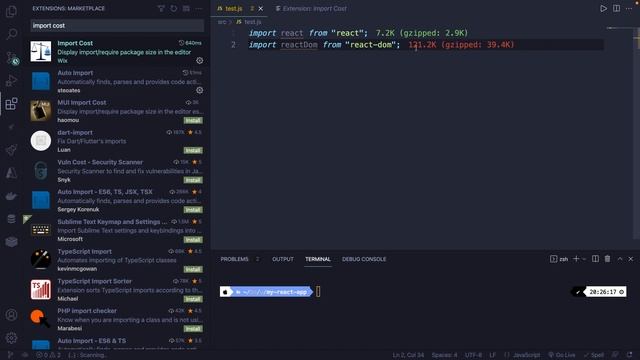Select the Import Cost extension by Wix

pos(117,51)
